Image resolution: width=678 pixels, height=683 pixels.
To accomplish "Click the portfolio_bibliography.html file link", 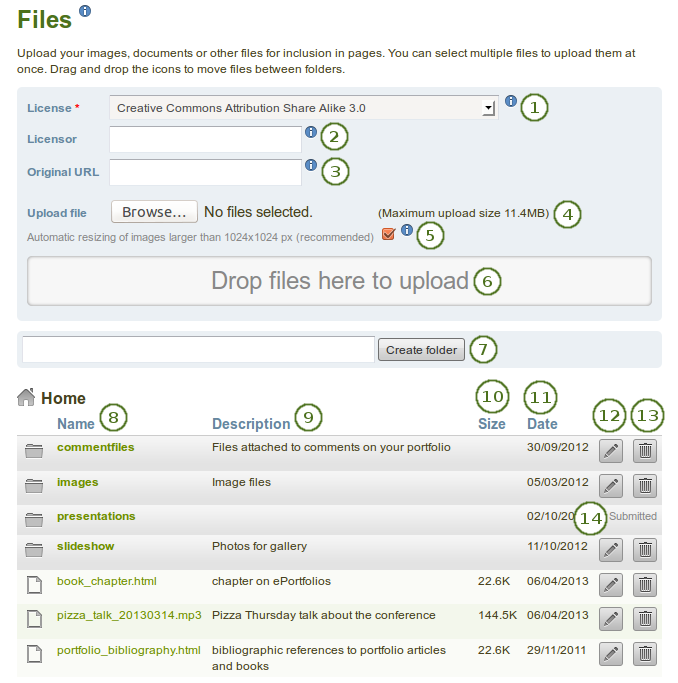I will pyautogui.click(x=129, y=650).
